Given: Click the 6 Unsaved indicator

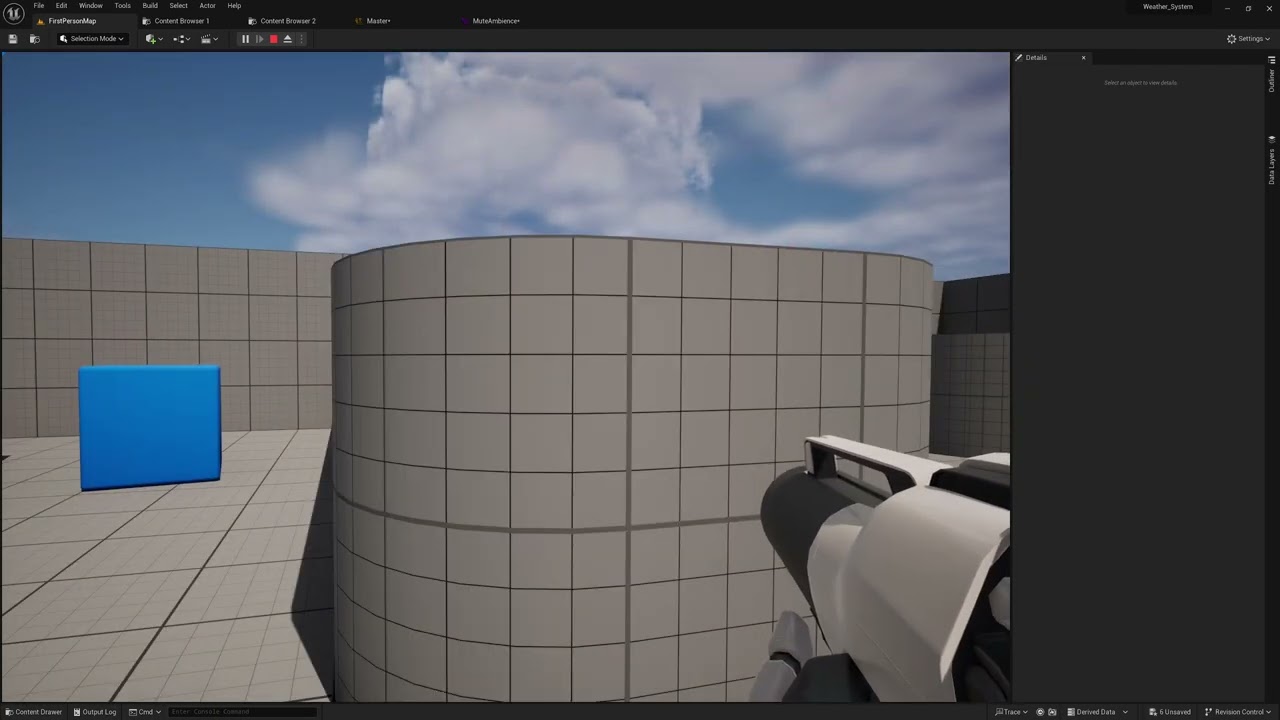Looking at the screenshot, I should point(1170,712).
